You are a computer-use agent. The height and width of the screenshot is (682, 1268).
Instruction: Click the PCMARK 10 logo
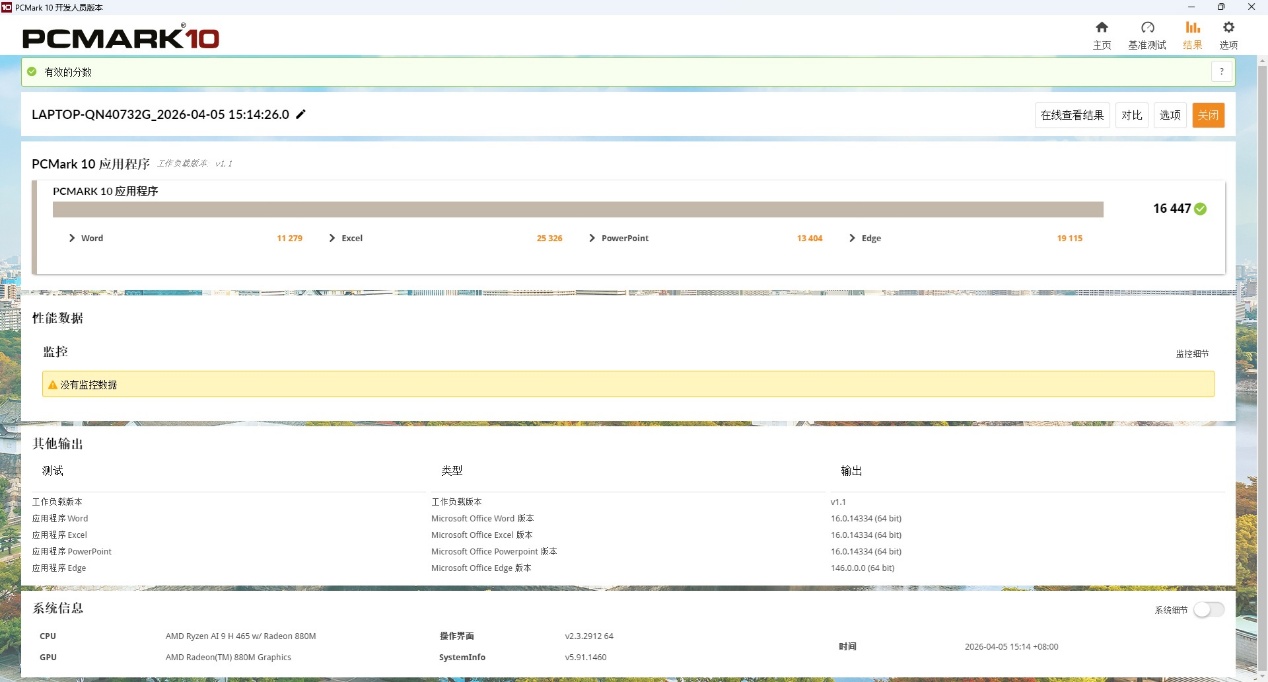click(x=121, y=38)
